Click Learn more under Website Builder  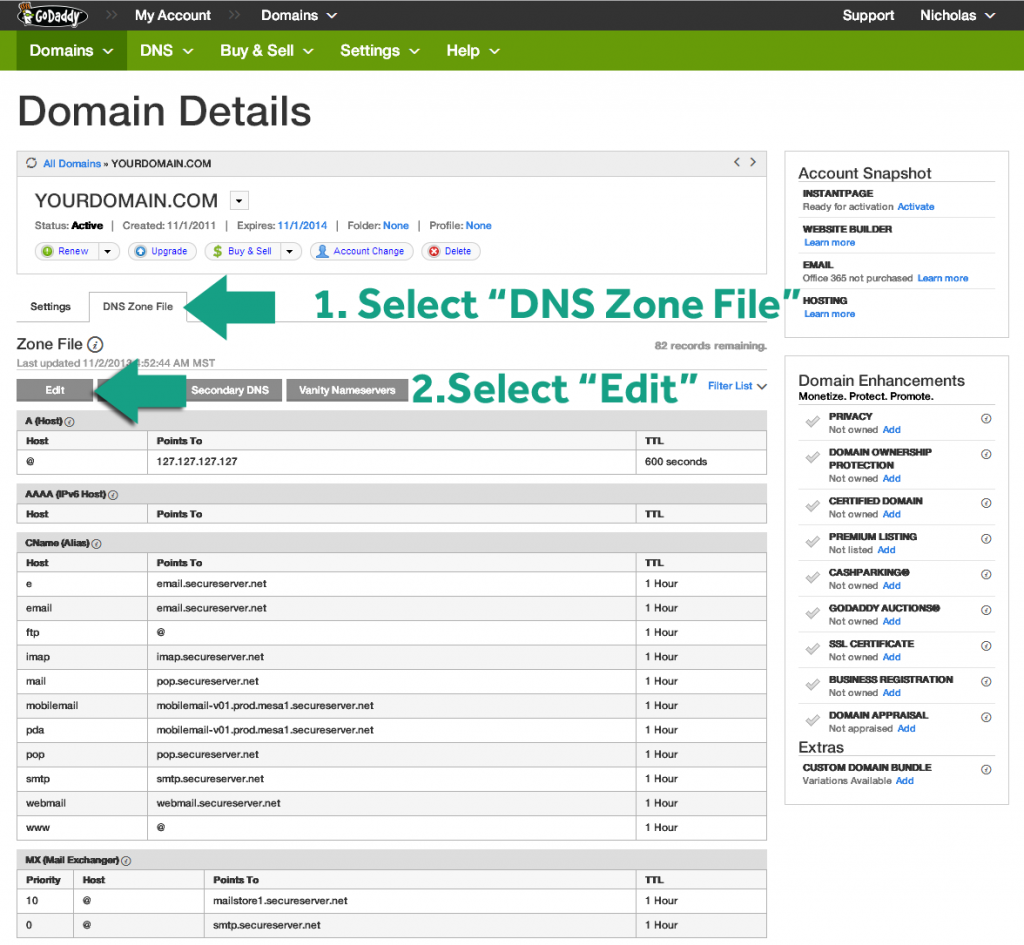click(829, 242)
